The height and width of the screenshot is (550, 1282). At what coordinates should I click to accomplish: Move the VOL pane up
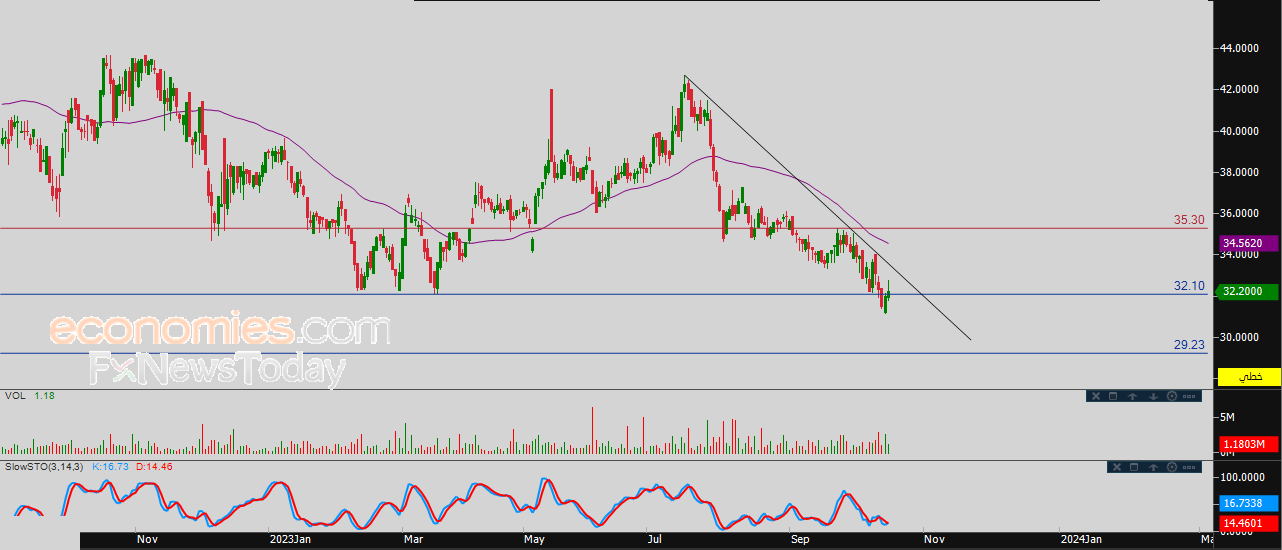(1132, 396)
